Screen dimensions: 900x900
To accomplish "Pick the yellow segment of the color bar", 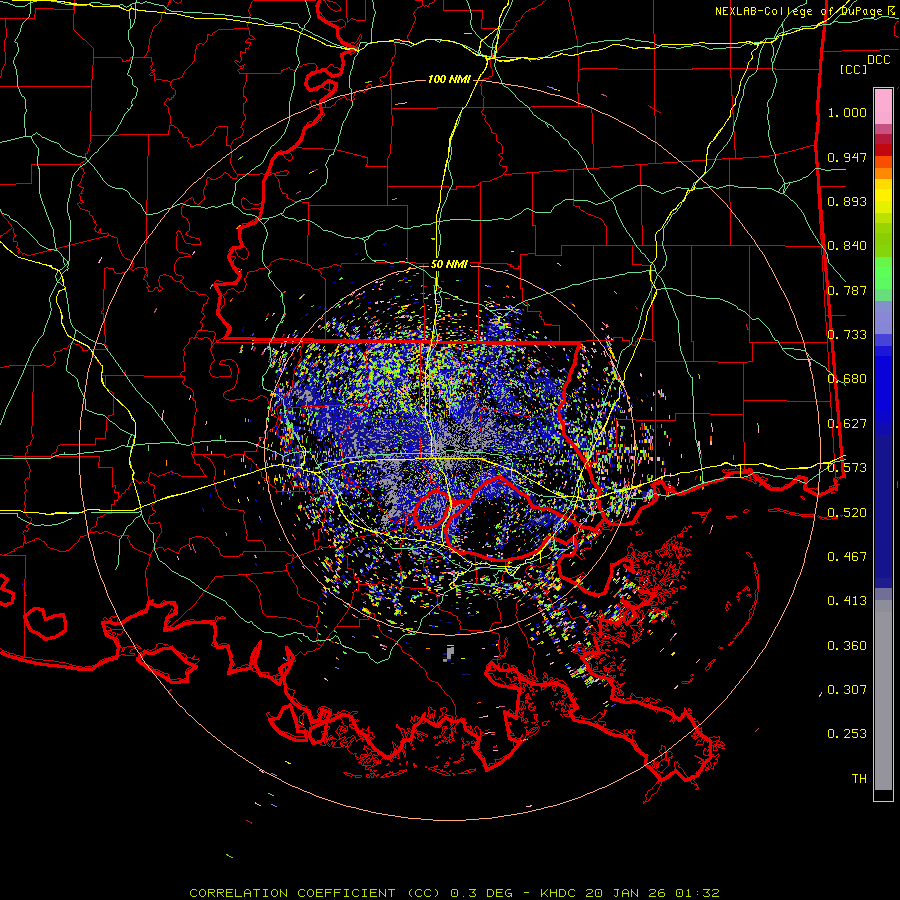I will pos(883,196).
